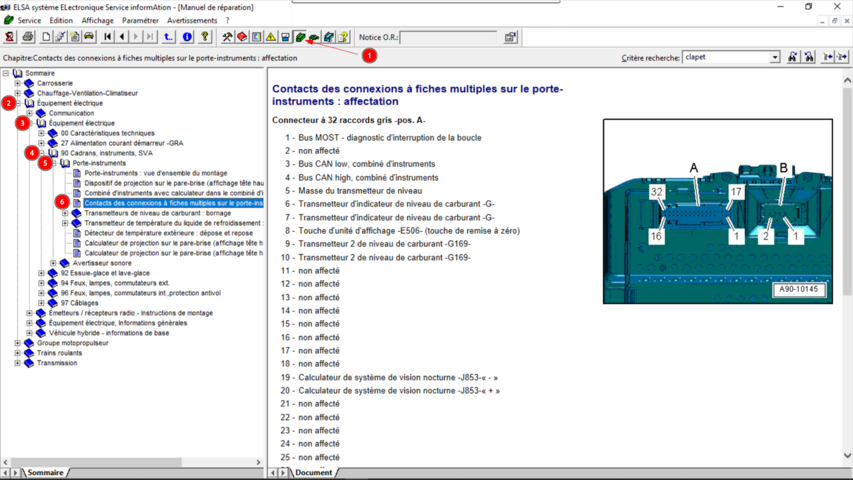Screen dimensions: 853x480
Task: Click the blue box toolbar icon
Action: [x=285, y=37]
